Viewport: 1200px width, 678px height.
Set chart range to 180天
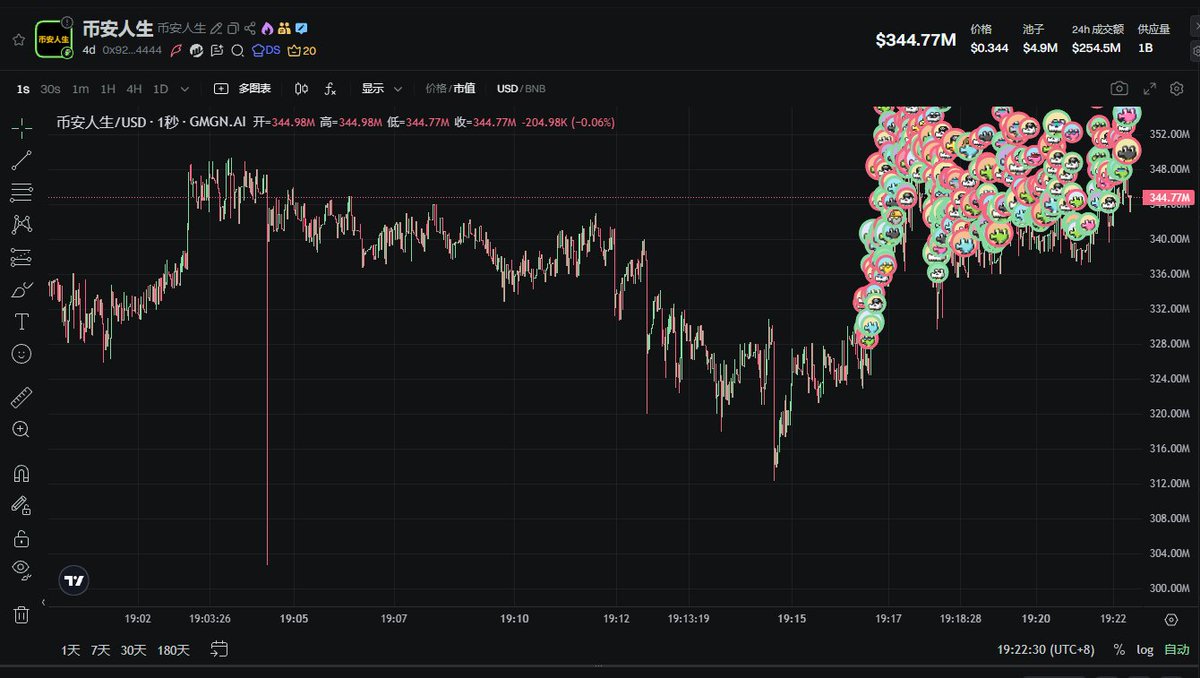(x=173, y=650)
